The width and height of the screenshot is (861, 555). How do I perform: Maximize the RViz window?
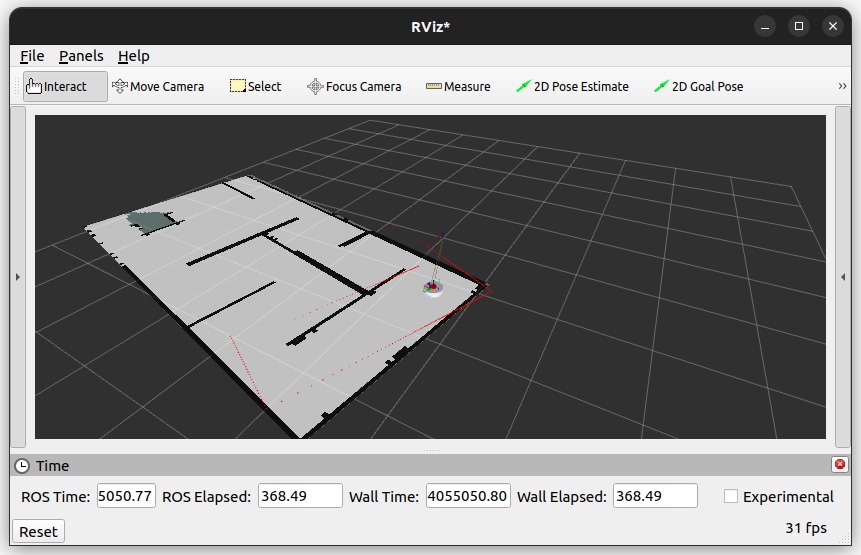pos(799,26)
